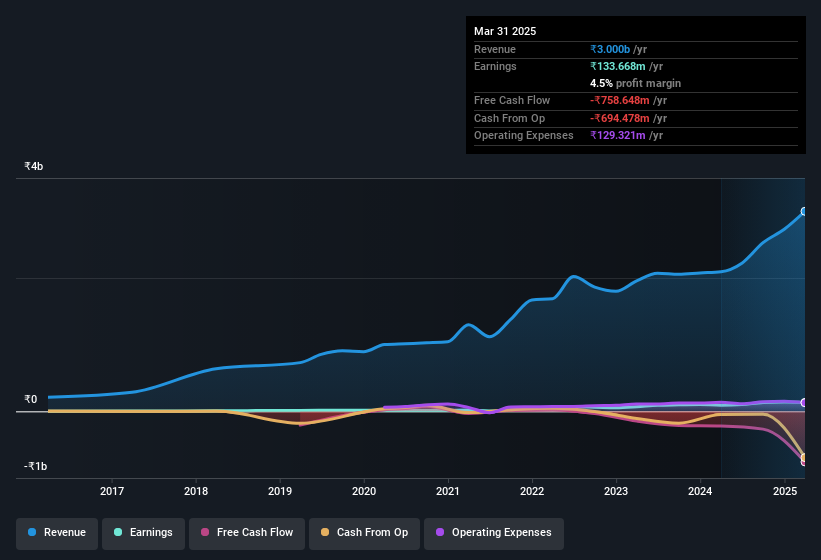Click the 2022 x-axis label
821x560 pixels.
pos(532,491)
